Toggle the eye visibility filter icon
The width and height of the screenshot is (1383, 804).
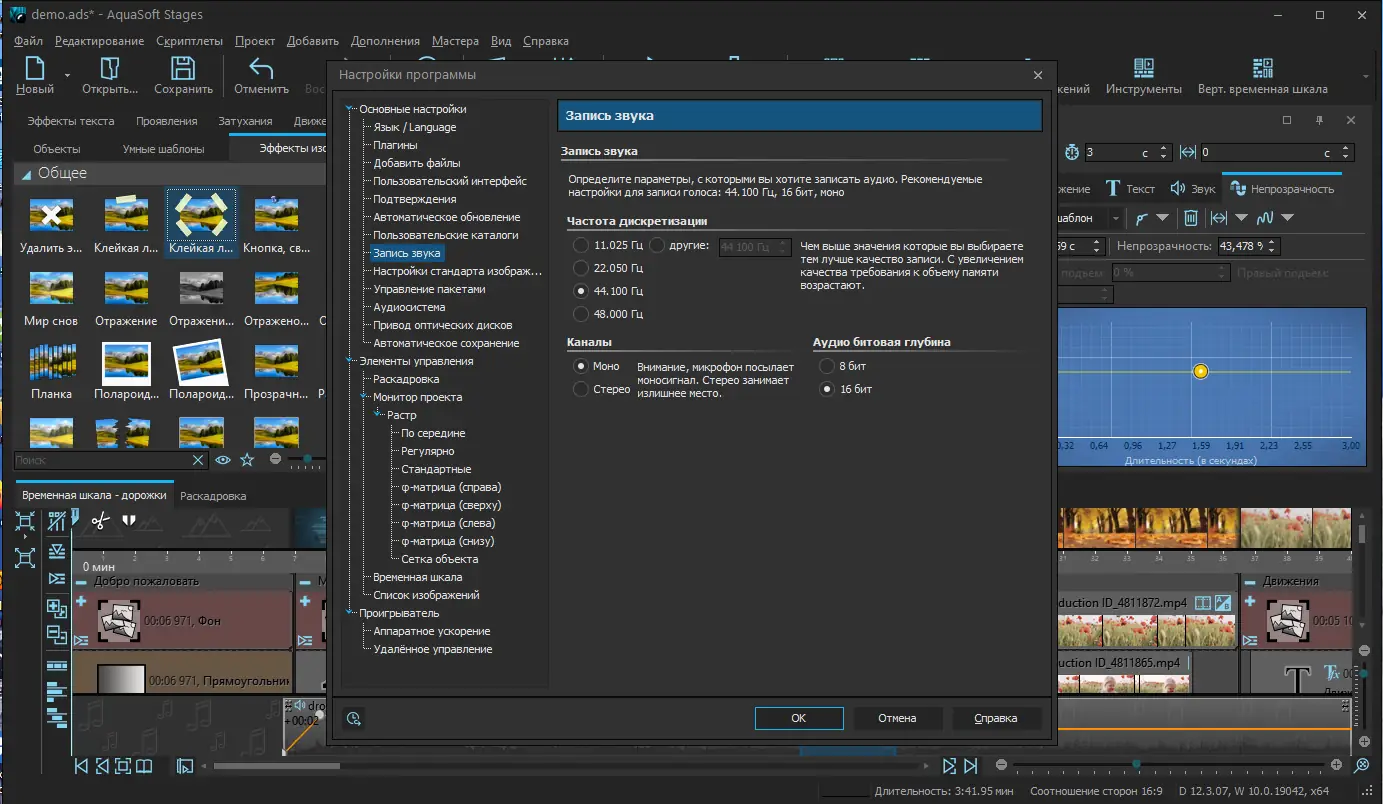[222, 460]
